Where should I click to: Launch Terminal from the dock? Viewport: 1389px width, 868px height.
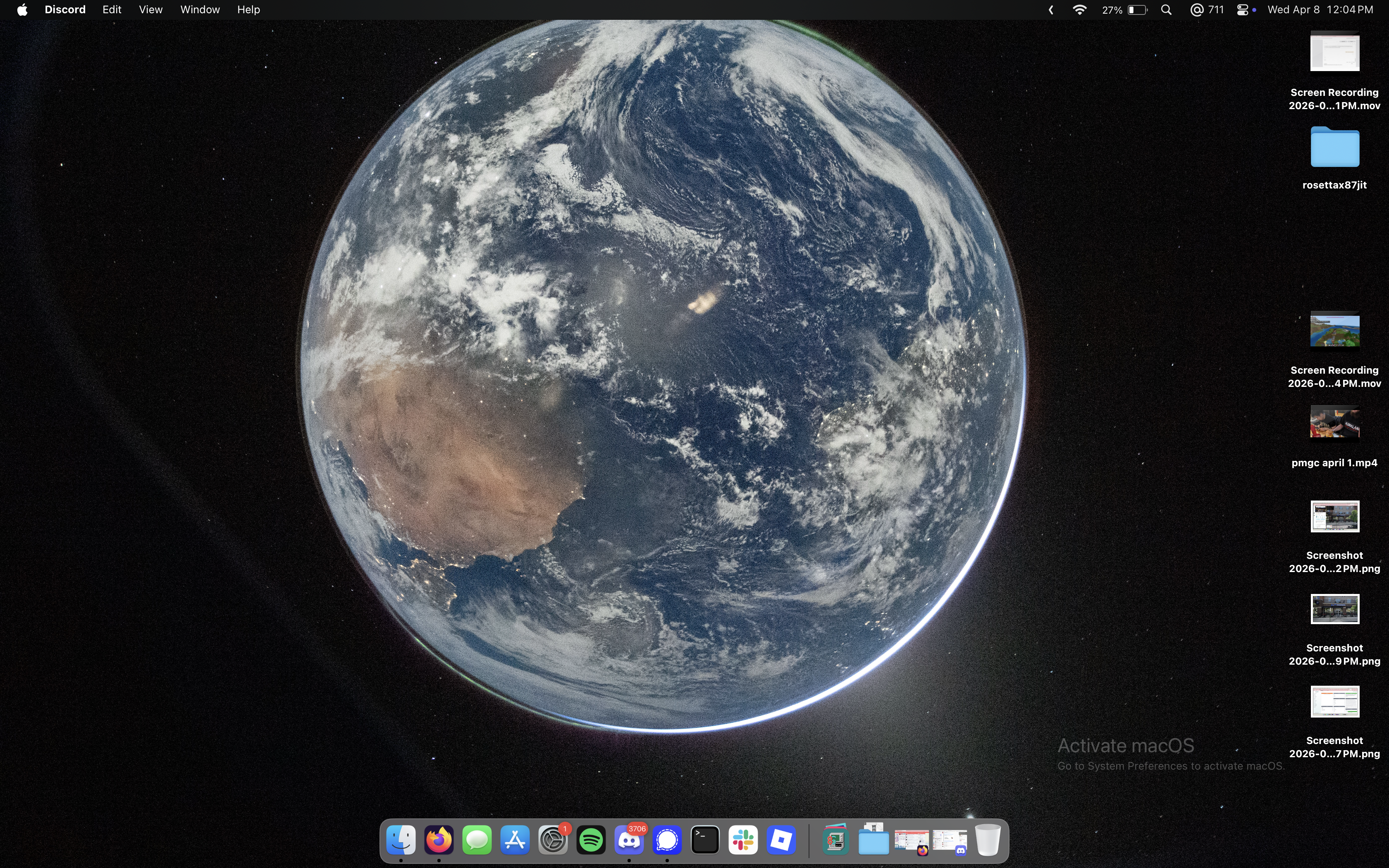click(x=705, y=840)
